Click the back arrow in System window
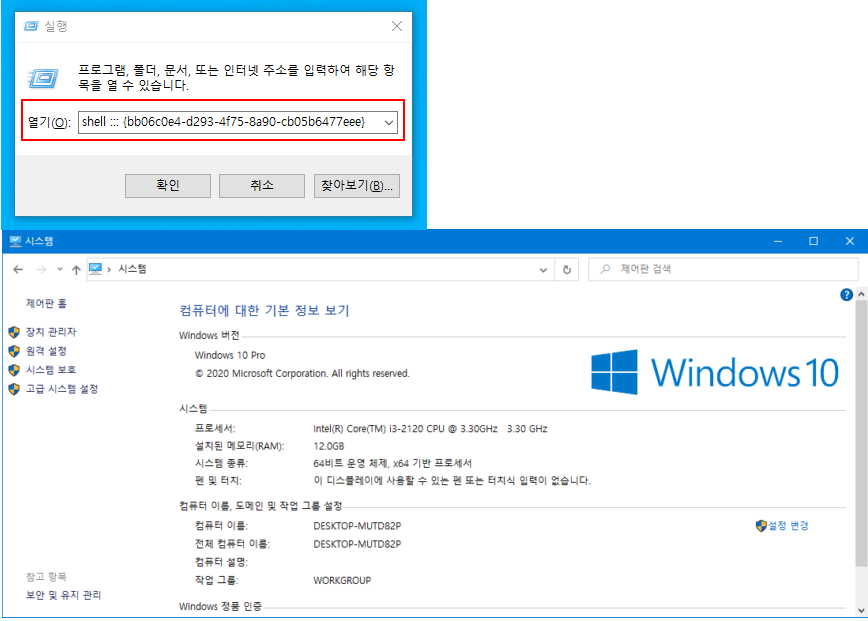The image size is (868, 621). click(18, 270)
